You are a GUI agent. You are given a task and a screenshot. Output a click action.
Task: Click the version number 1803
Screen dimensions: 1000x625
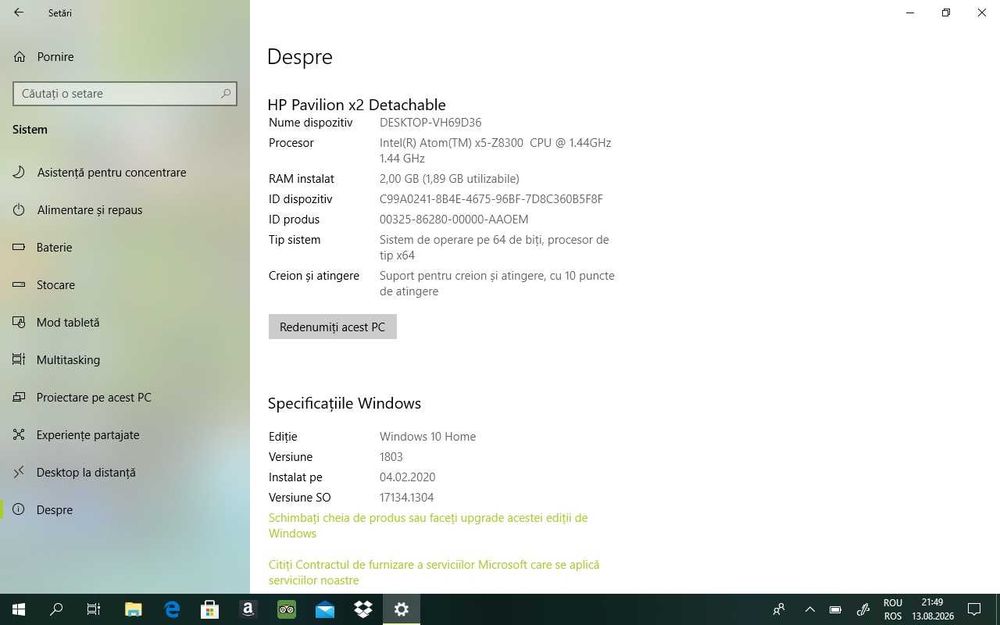[391, 457]
